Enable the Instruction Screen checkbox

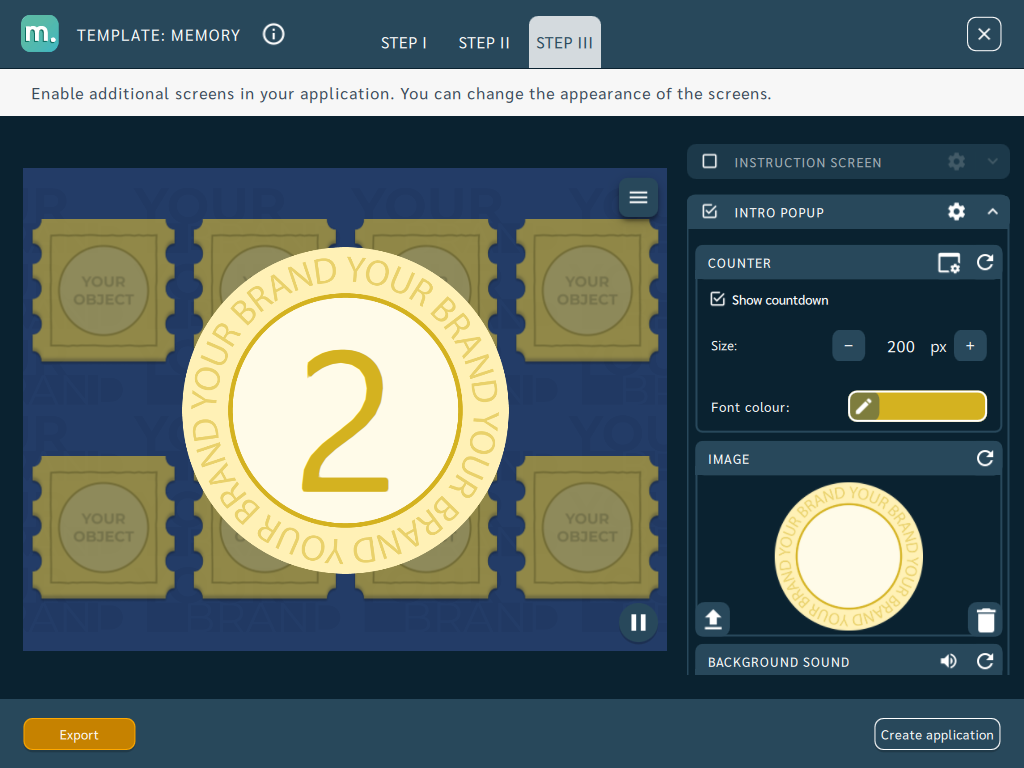(x=710, y=161)
